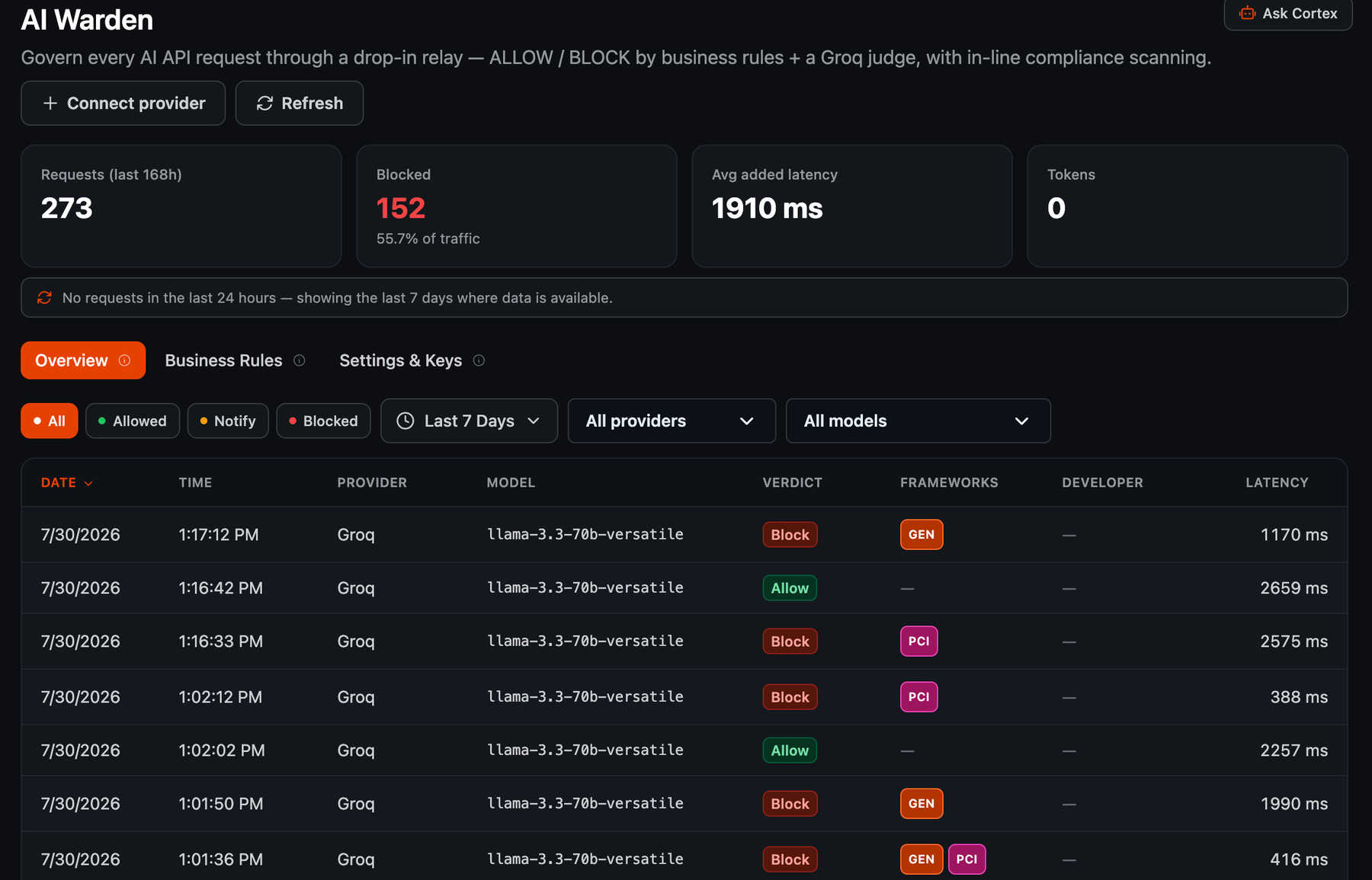Click the Avg added latency card
1372x880 pixels.
[852, 206]
